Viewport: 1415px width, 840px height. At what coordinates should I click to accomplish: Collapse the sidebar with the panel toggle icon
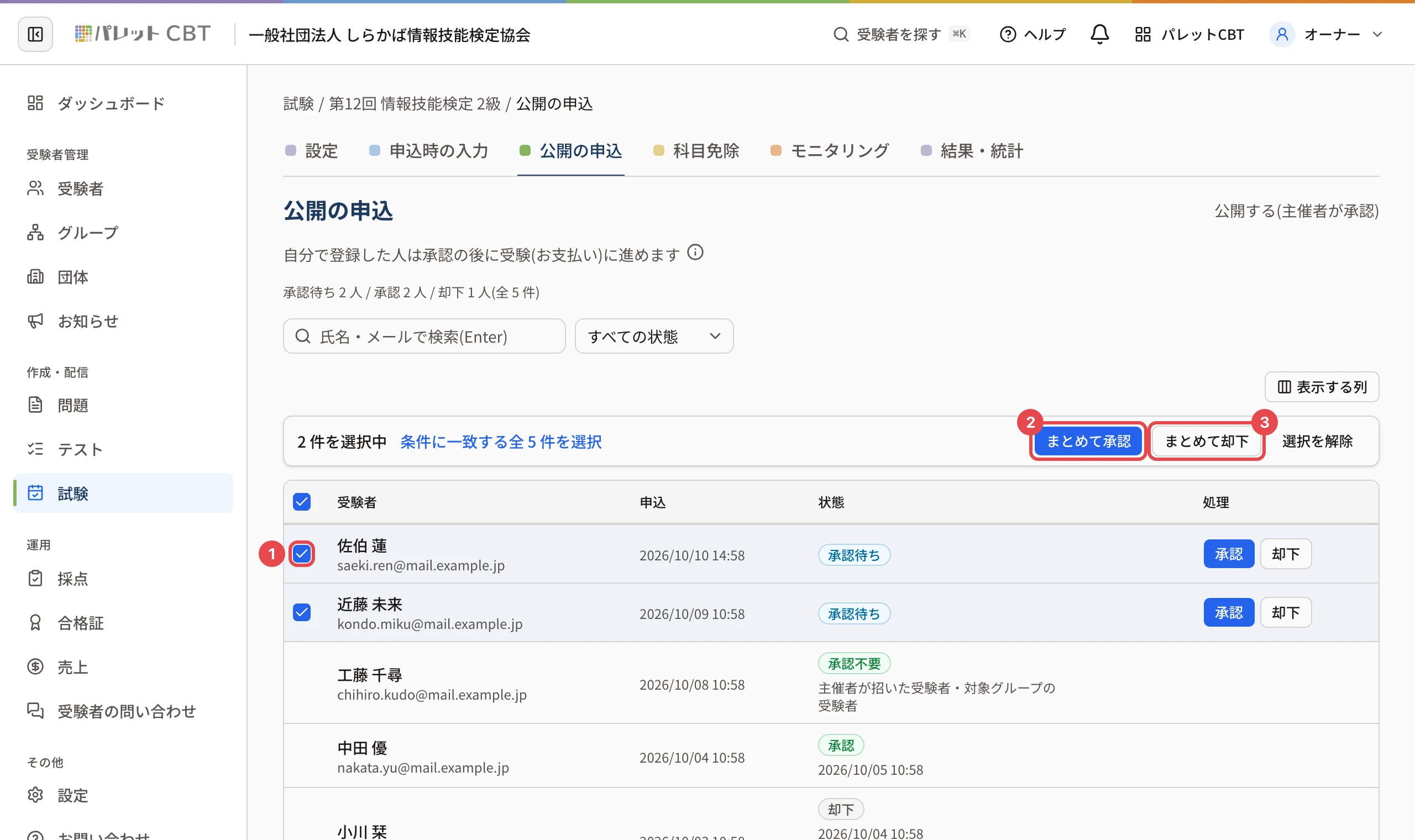click(x=35, y=34)
